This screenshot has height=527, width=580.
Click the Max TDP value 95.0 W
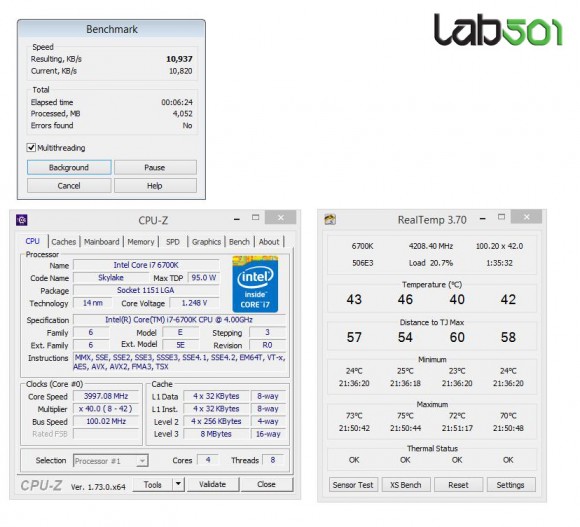[204, 278]
